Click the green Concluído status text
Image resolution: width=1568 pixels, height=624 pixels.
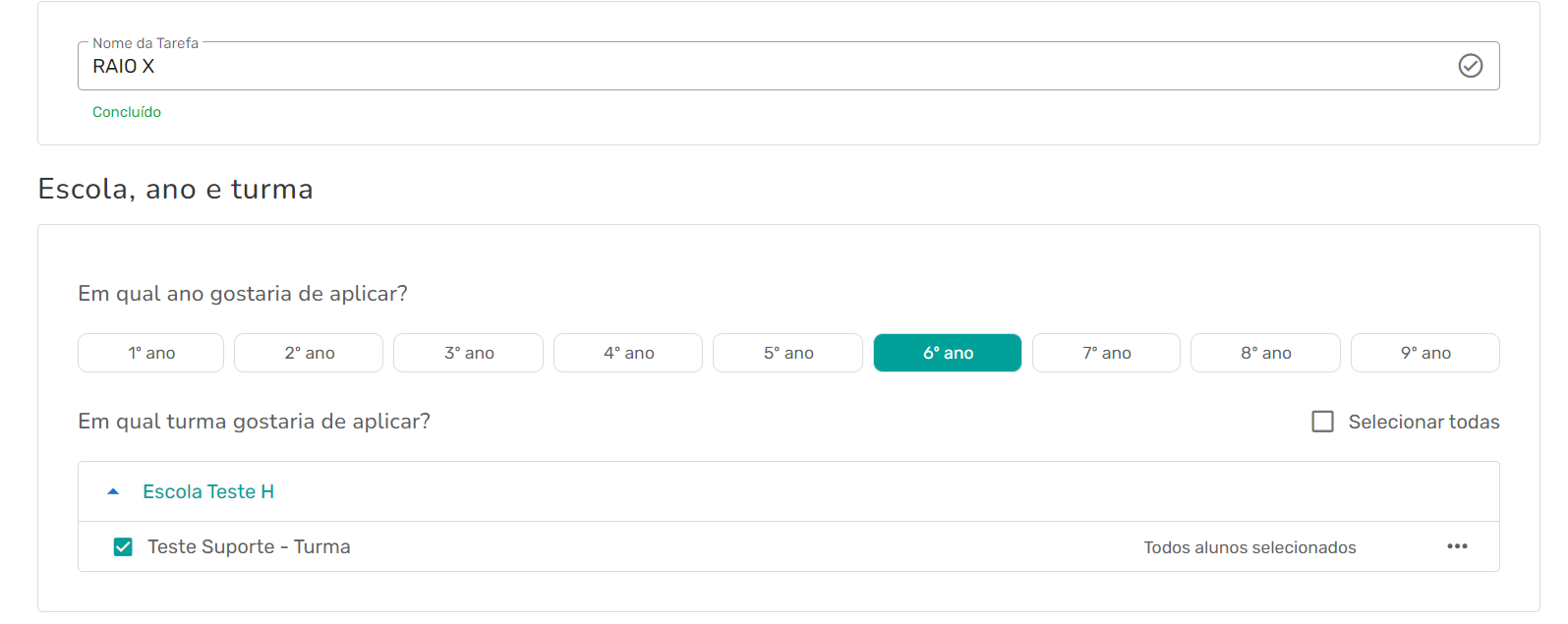pyautogui.click(x=127, y=112)
